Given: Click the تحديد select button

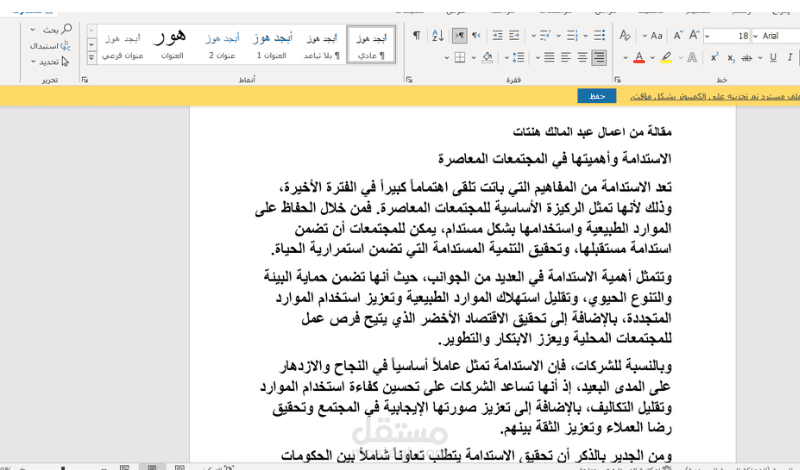Looking at the screenshot, I should 54,62.
